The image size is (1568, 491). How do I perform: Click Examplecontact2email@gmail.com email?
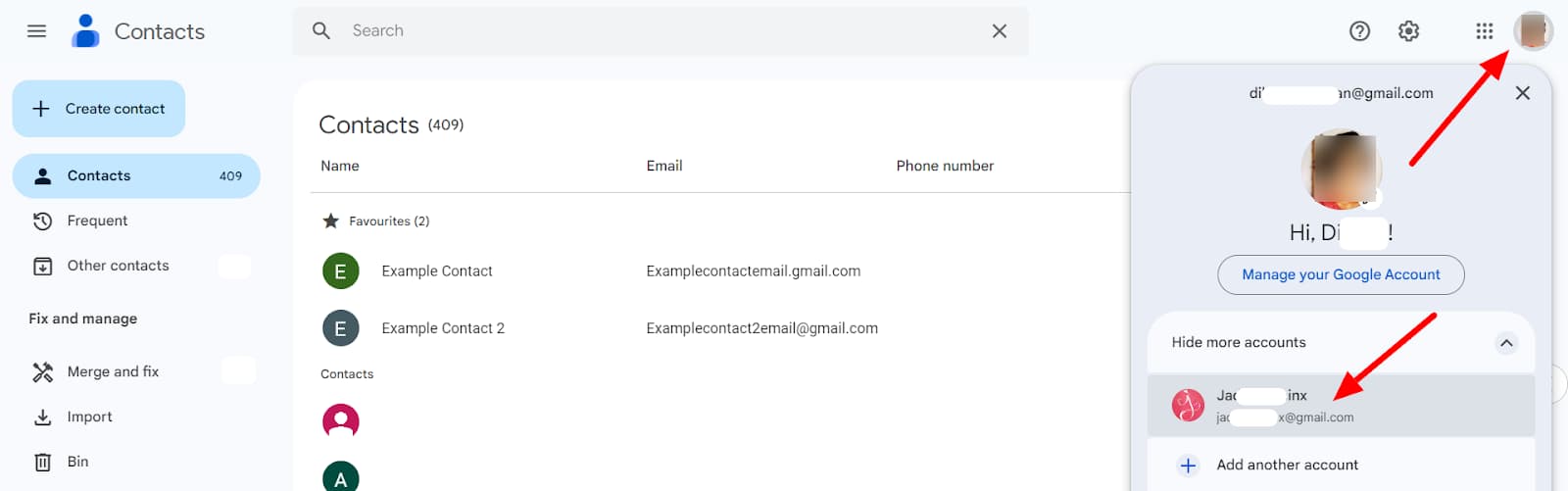coord(761,328)
